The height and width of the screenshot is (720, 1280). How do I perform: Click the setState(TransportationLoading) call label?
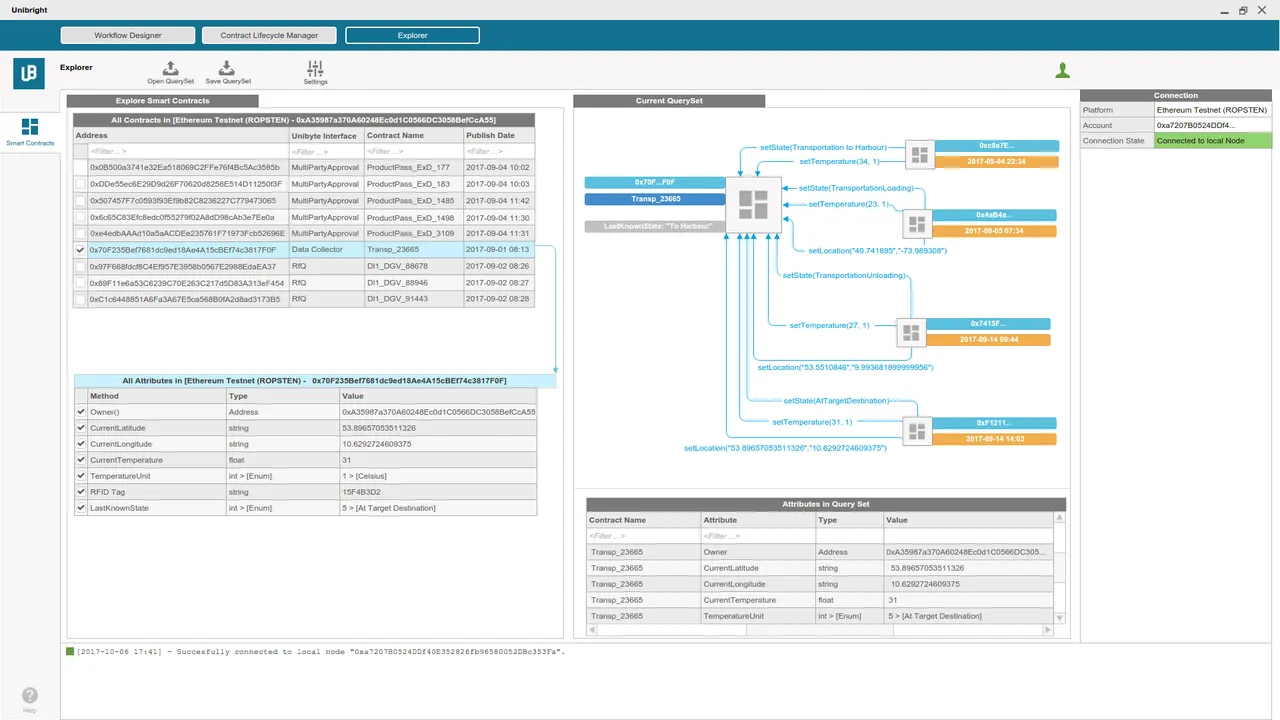click(855, 187)
